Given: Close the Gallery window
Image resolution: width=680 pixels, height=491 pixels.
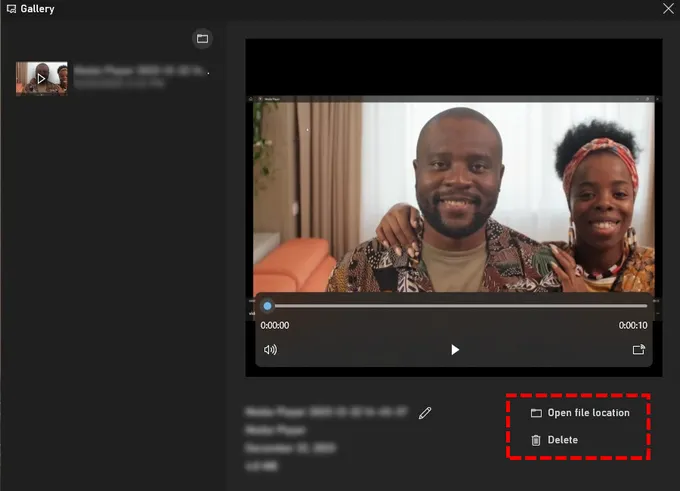Looking at the screenshot, I should point(668,8).
